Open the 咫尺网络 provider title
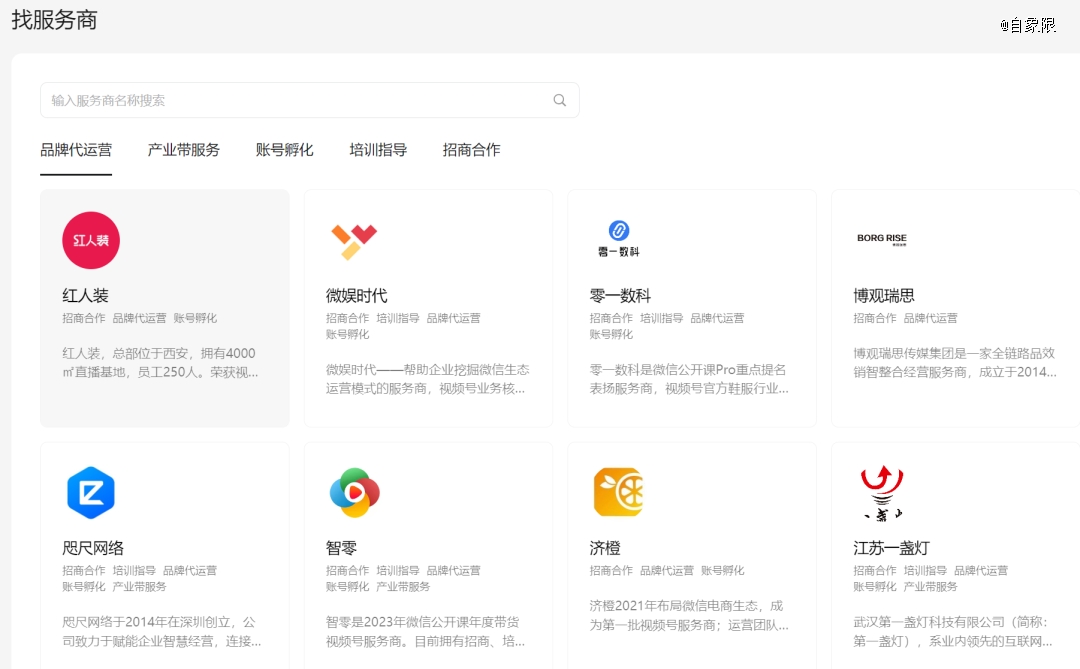 click(93, 548)
